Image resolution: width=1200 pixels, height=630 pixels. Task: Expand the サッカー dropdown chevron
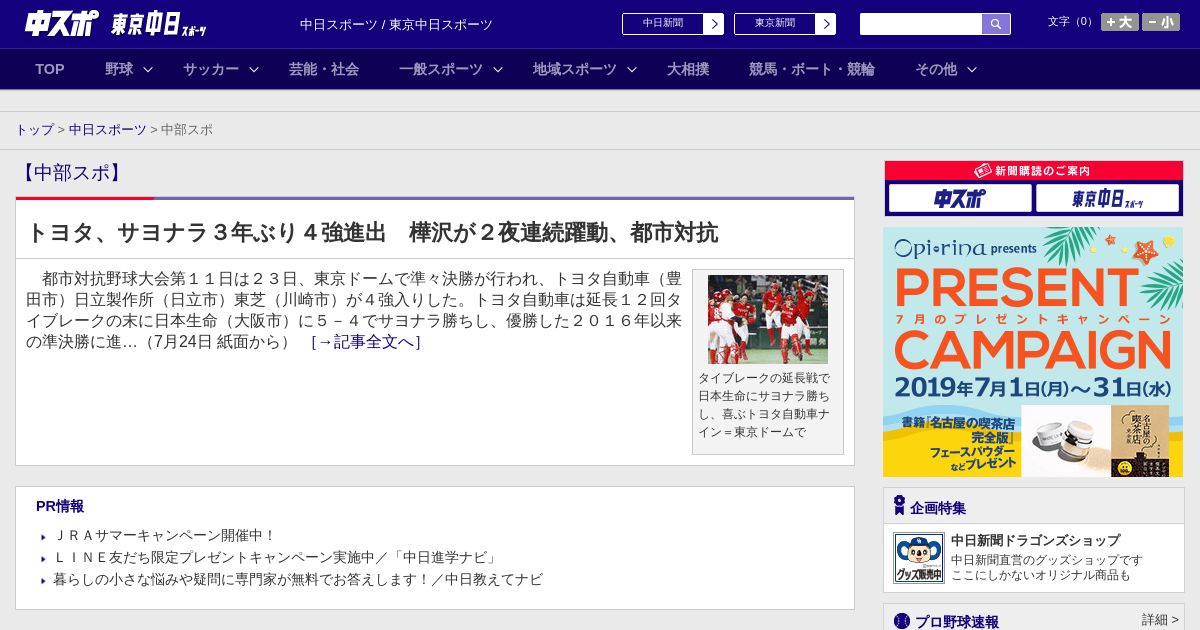[x=254, y=70]
